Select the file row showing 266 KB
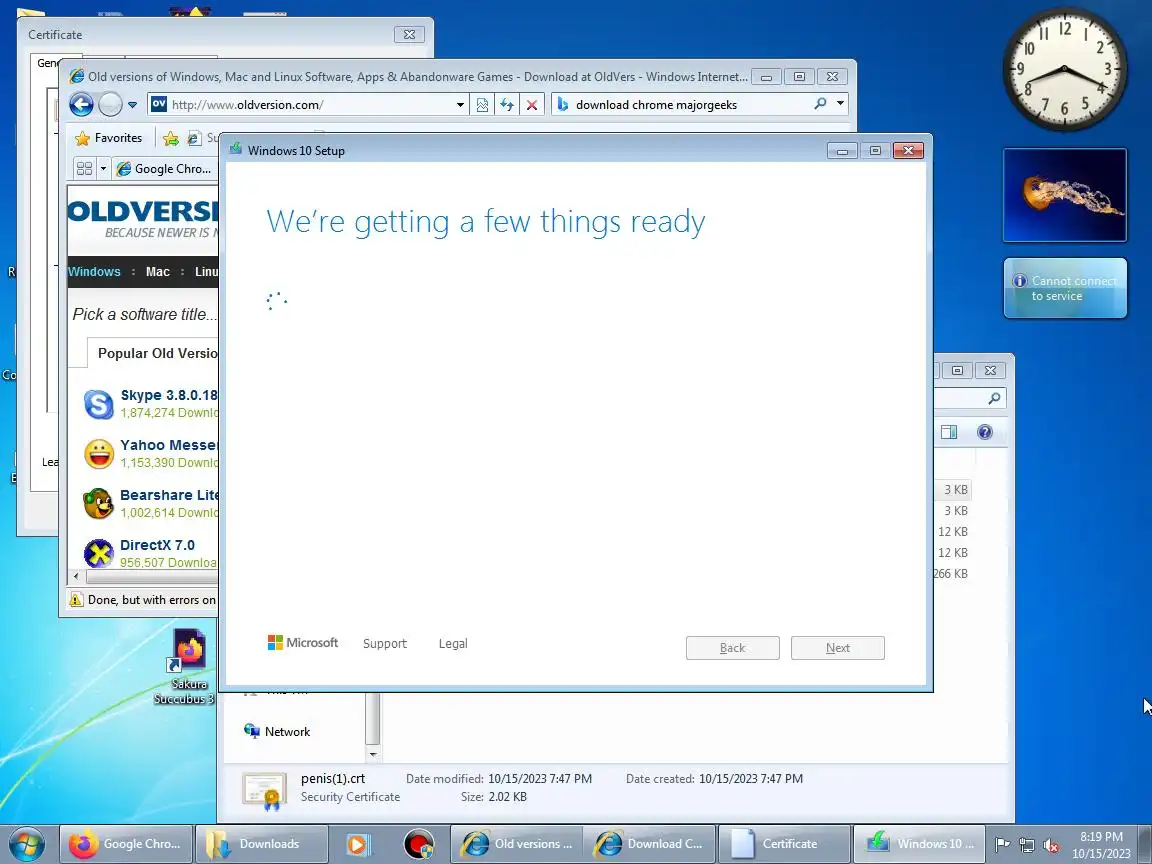 (x=952, y=573)
